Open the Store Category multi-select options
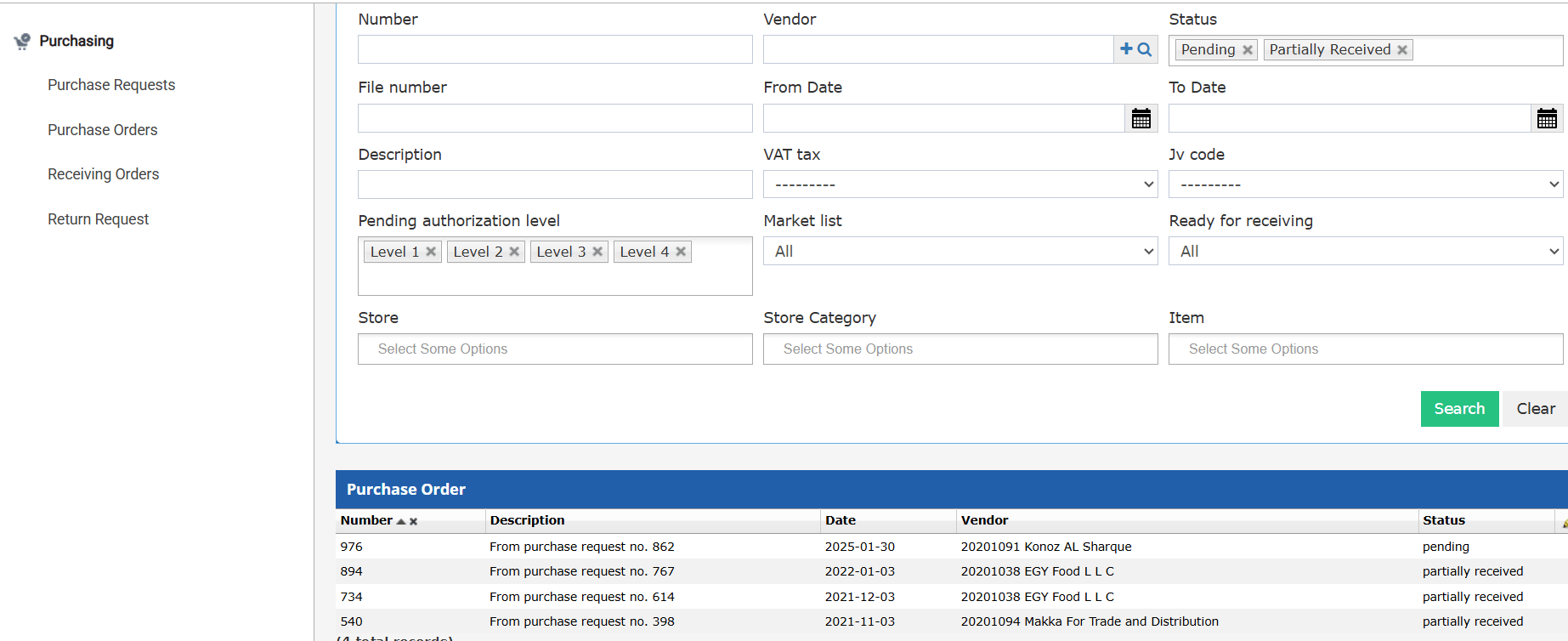This screenshot has width=1568, height=641. click(x=960, y=349)
